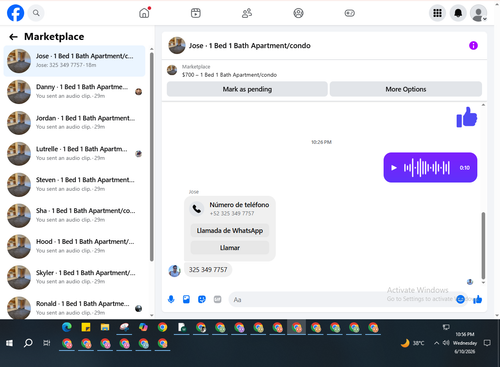
Task: Open Facebook search magnifier
Action: pos(36,13)
